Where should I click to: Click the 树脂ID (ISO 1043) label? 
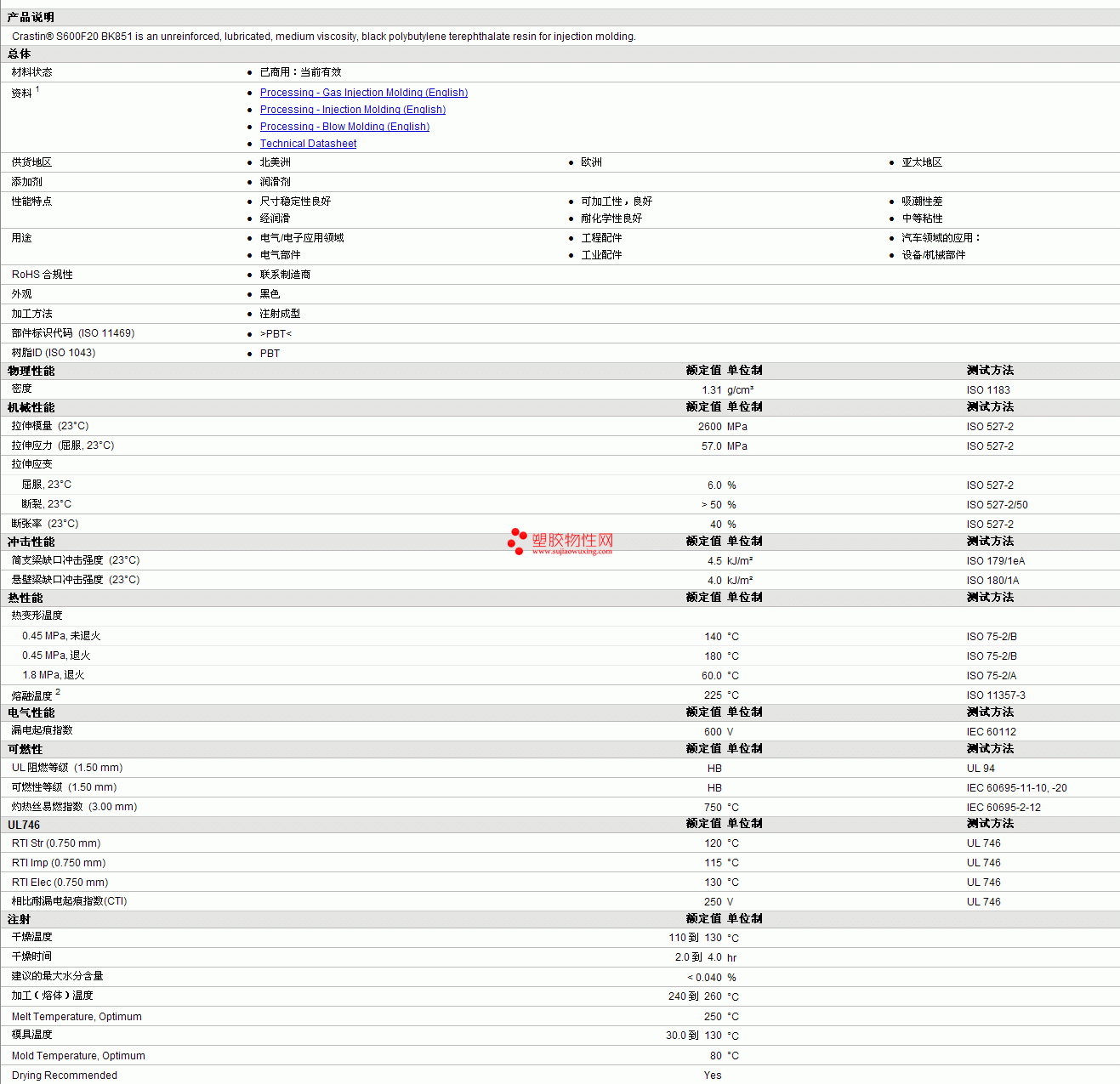tap(54, 353)
